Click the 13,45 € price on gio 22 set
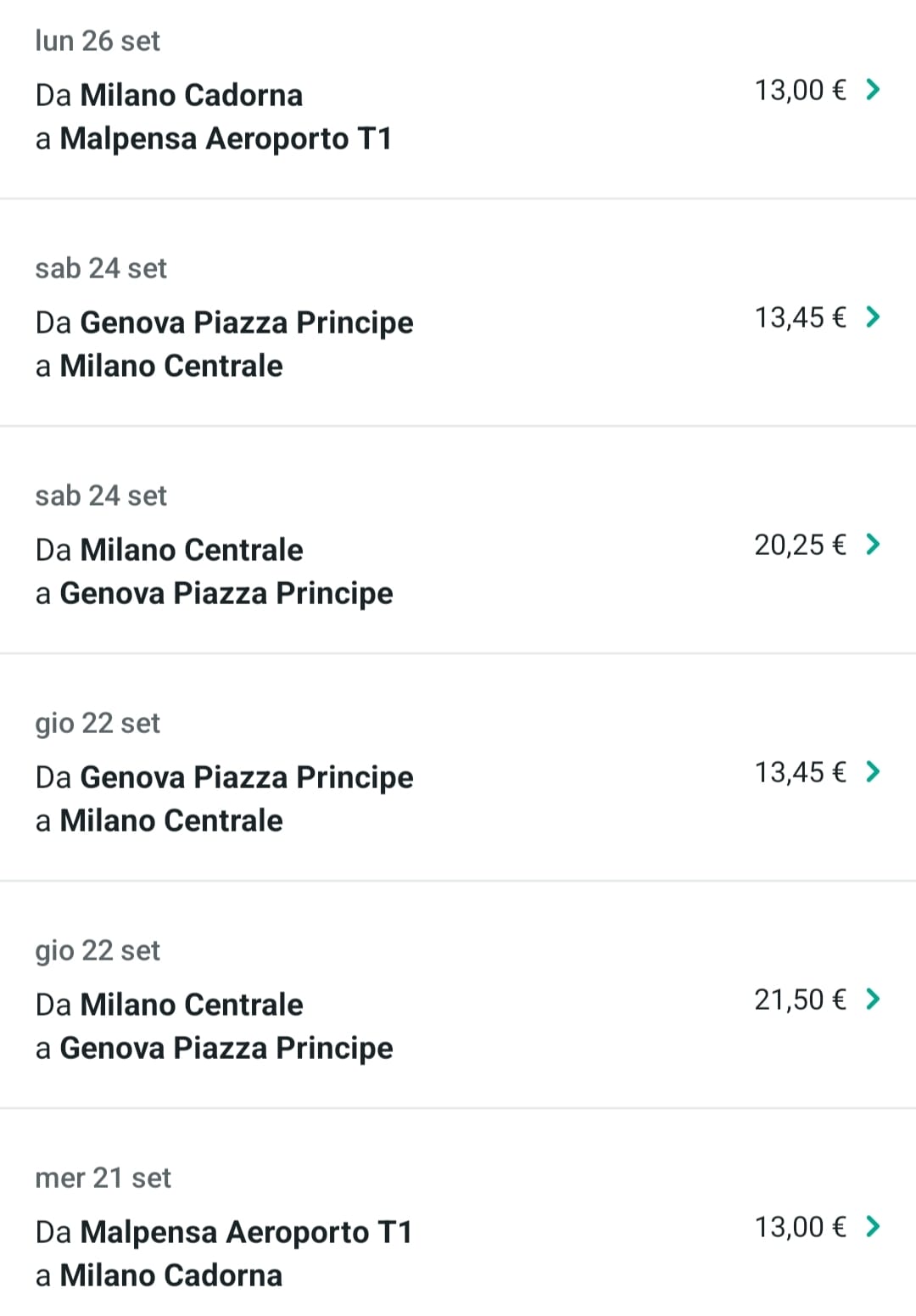Viewport: 916px width, 1316px height. (x=800, y=772)
